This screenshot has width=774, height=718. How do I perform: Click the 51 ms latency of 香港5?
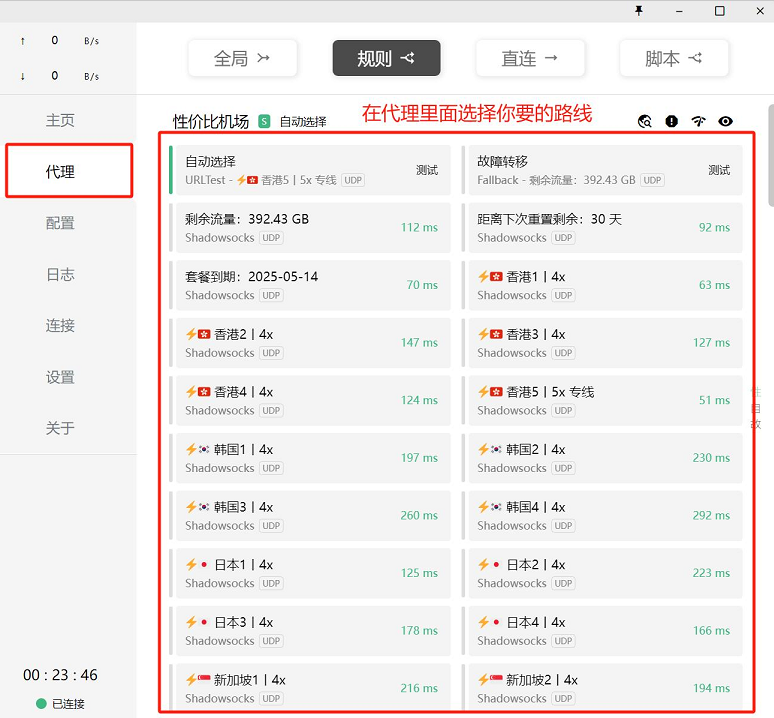pyautogui.click(x=714, y=400)
